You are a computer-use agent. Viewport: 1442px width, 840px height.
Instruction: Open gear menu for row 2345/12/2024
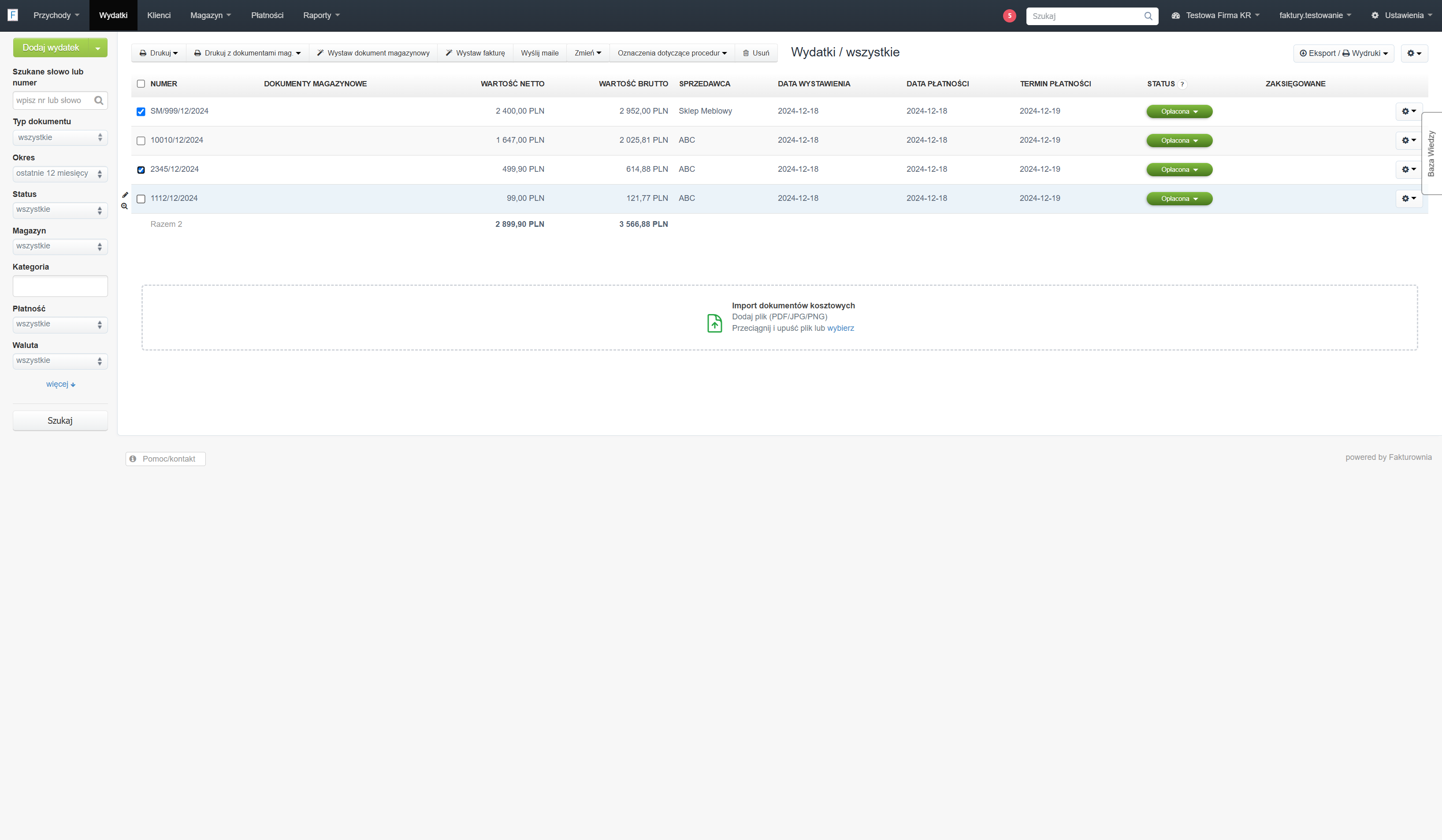pos(1409,169)
